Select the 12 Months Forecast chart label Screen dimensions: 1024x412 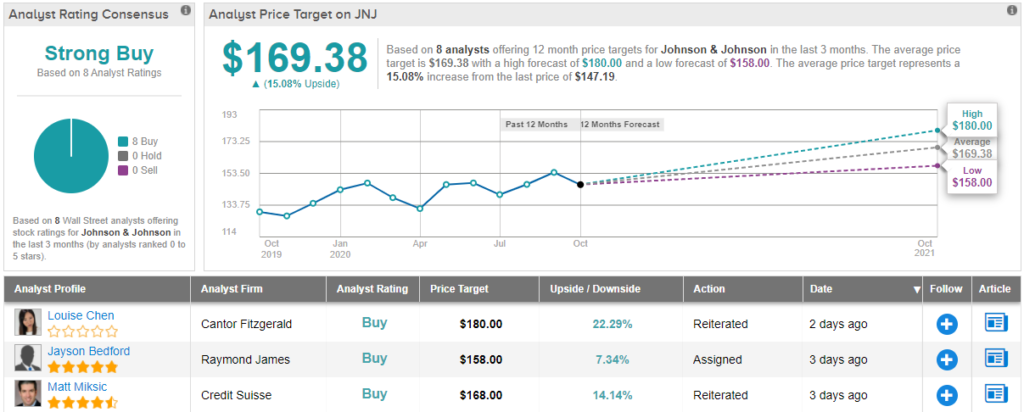point(620,125)
